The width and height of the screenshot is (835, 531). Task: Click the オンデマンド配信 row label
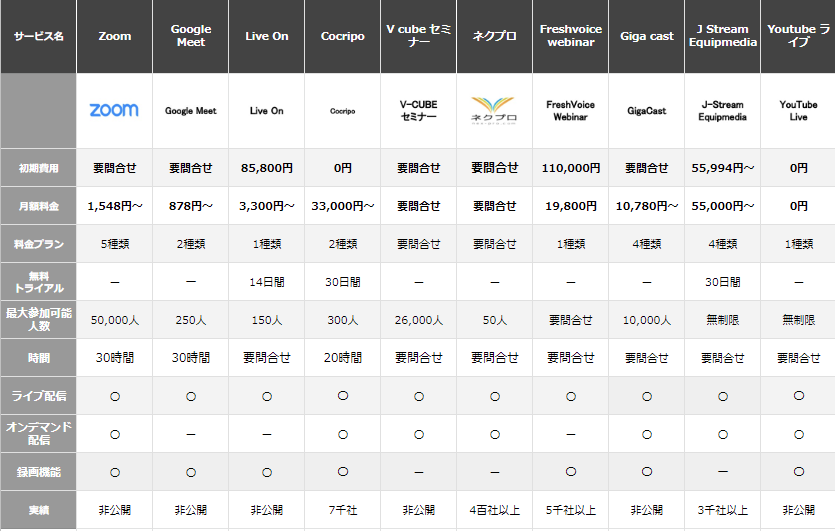click(38, 434)
